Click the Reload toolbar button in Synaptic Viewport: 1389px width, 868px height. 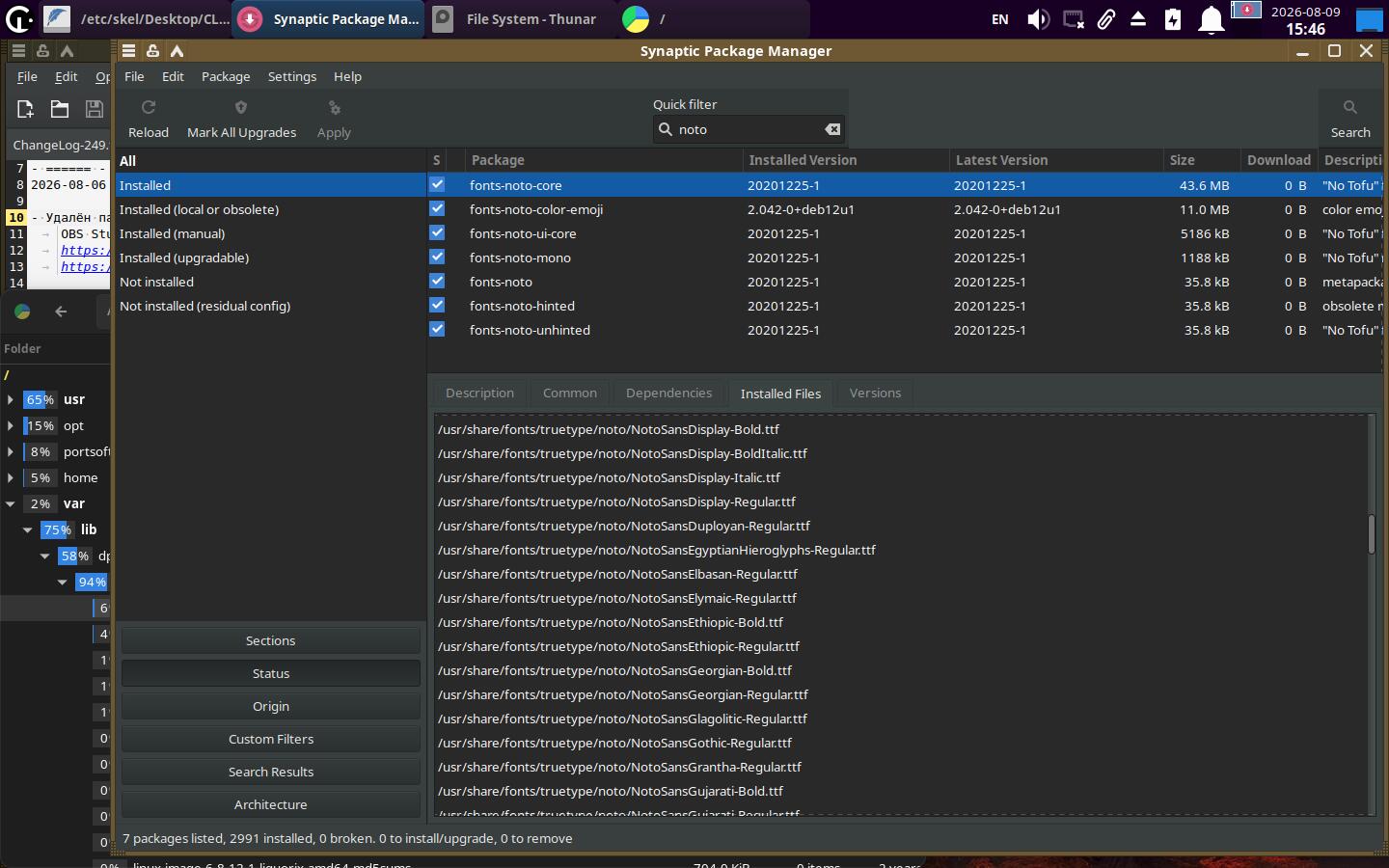point(149,120)
